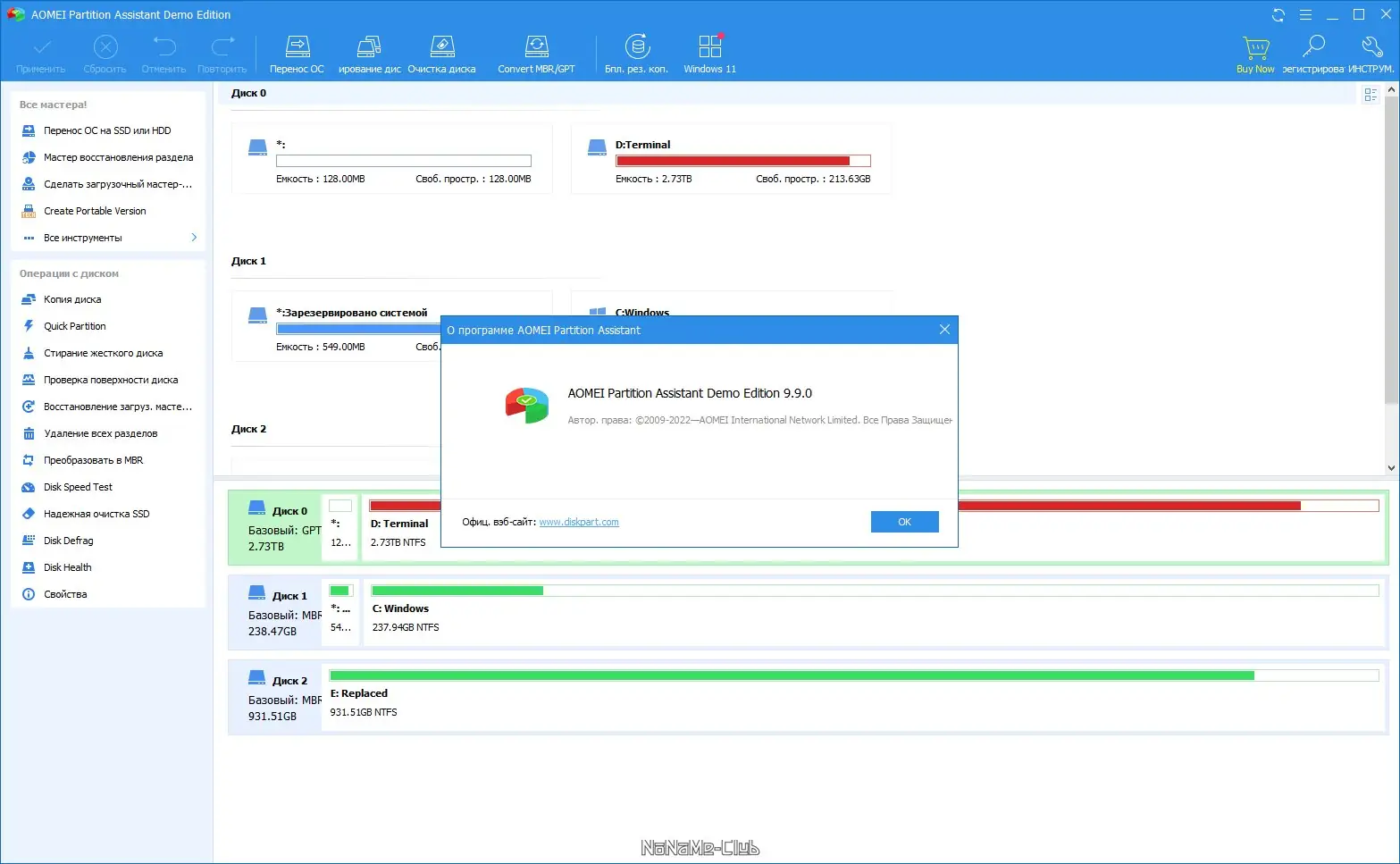Expand Все инструменты arrow
The width and height of the screenshot is (1400, 864).
click(x=194, y=238)
